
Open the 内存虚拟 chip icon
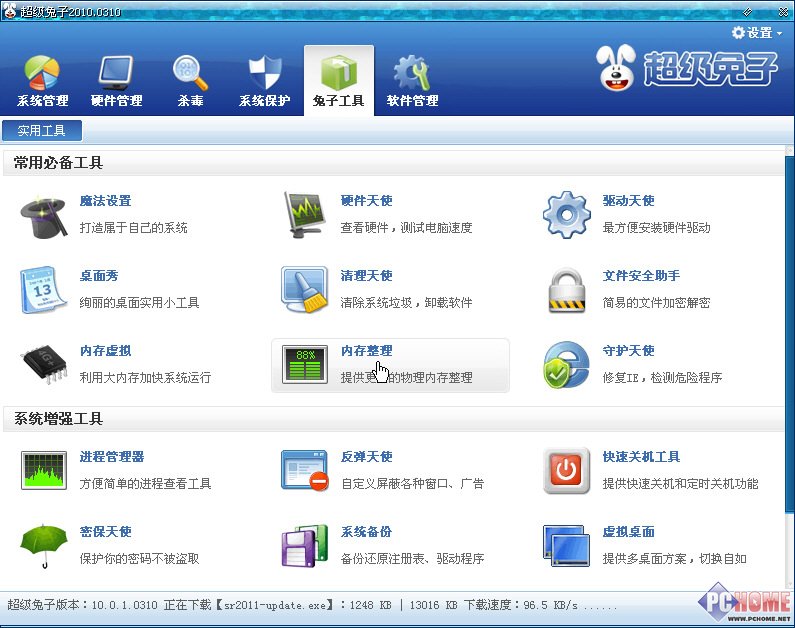tap(44, 364)
